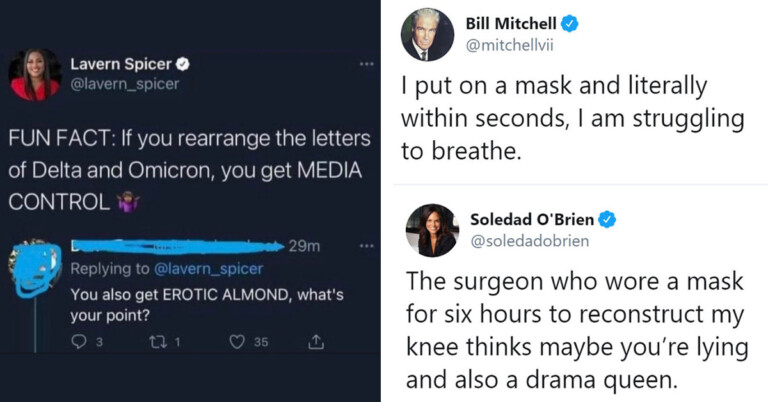This screenshot has width=768, height=402.
Task: Follow the @lavern_spicer mention after 'Replying to'
Action: [x=211, y=268]
